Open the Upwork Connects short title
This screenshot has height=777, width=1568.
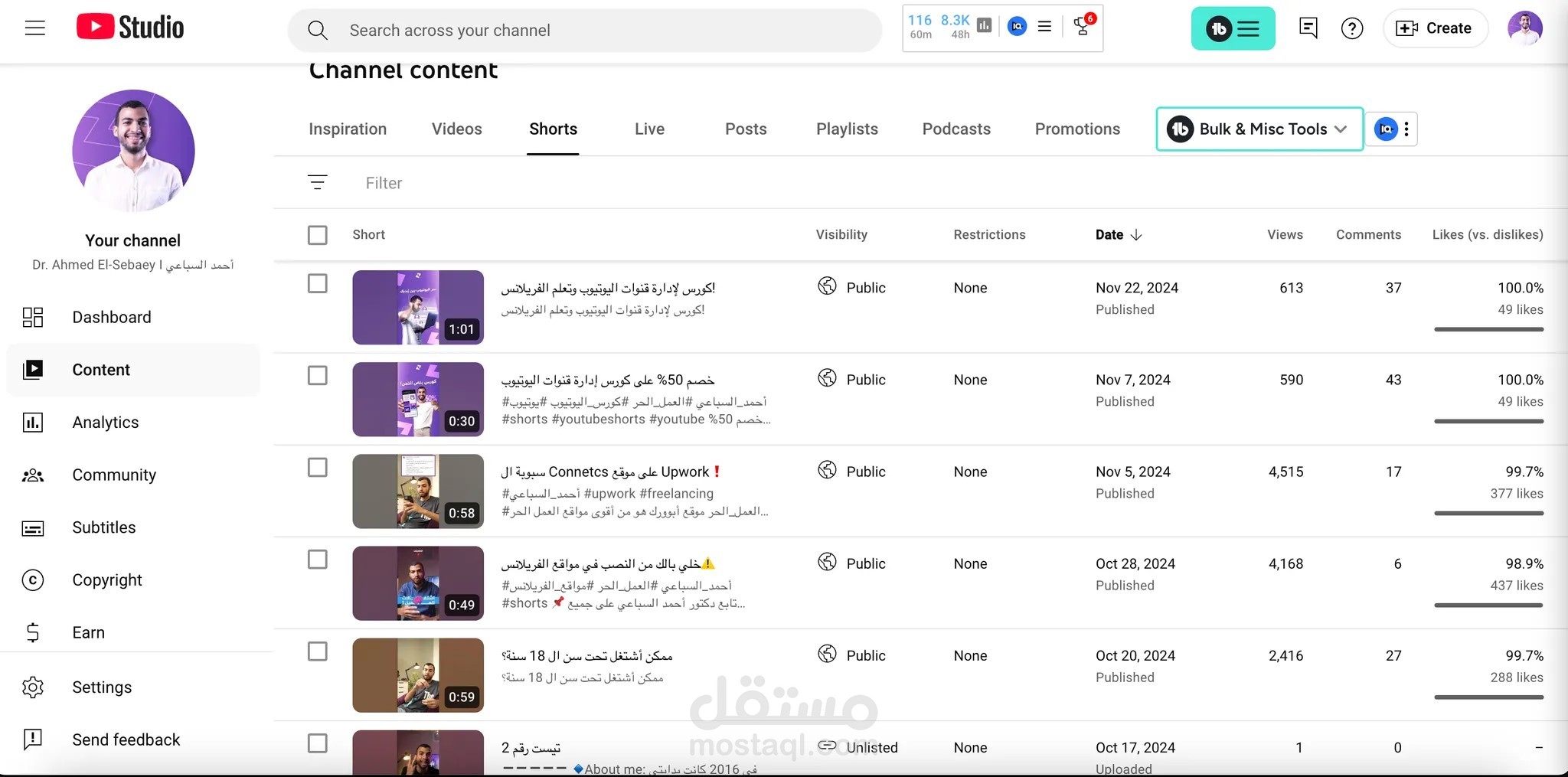tap(611, 472)
